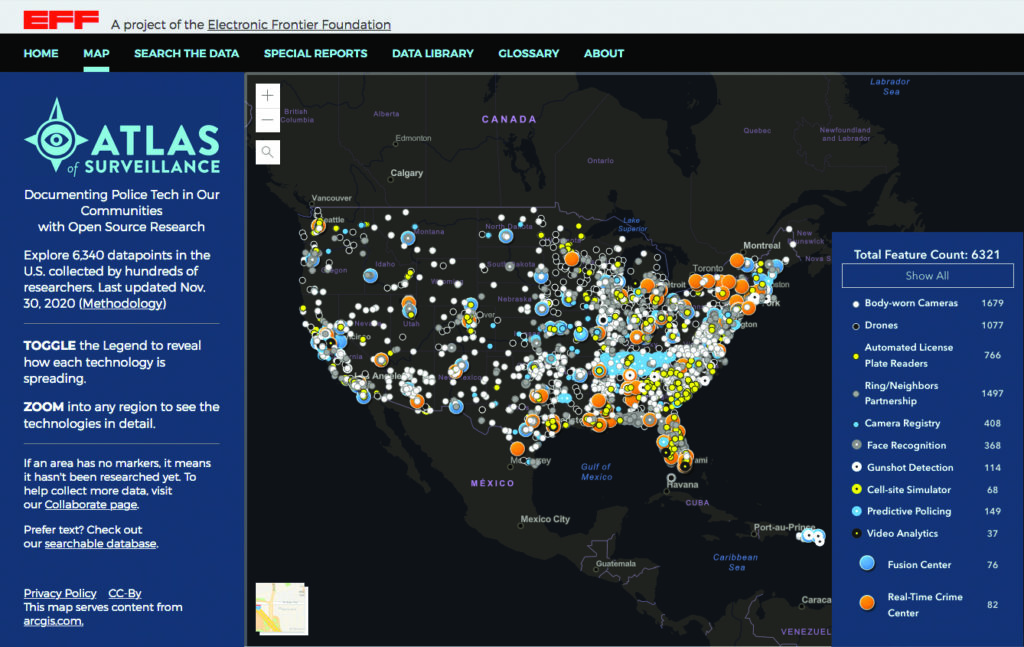
Task: Toggle the Body-worn Cameras legend layer
Action: pyautogui.click(x=911, y=303)
